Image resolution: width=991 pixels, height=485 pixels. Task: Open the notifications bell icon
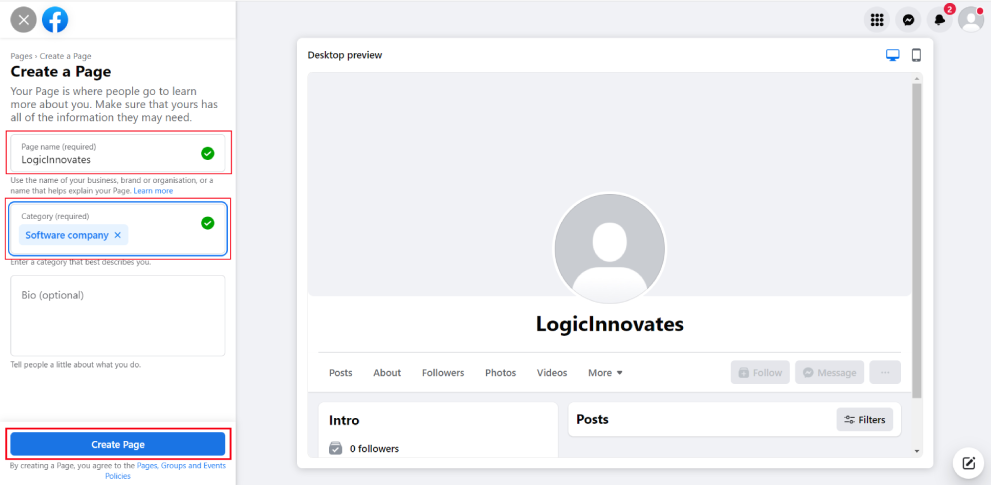point(940,20)
